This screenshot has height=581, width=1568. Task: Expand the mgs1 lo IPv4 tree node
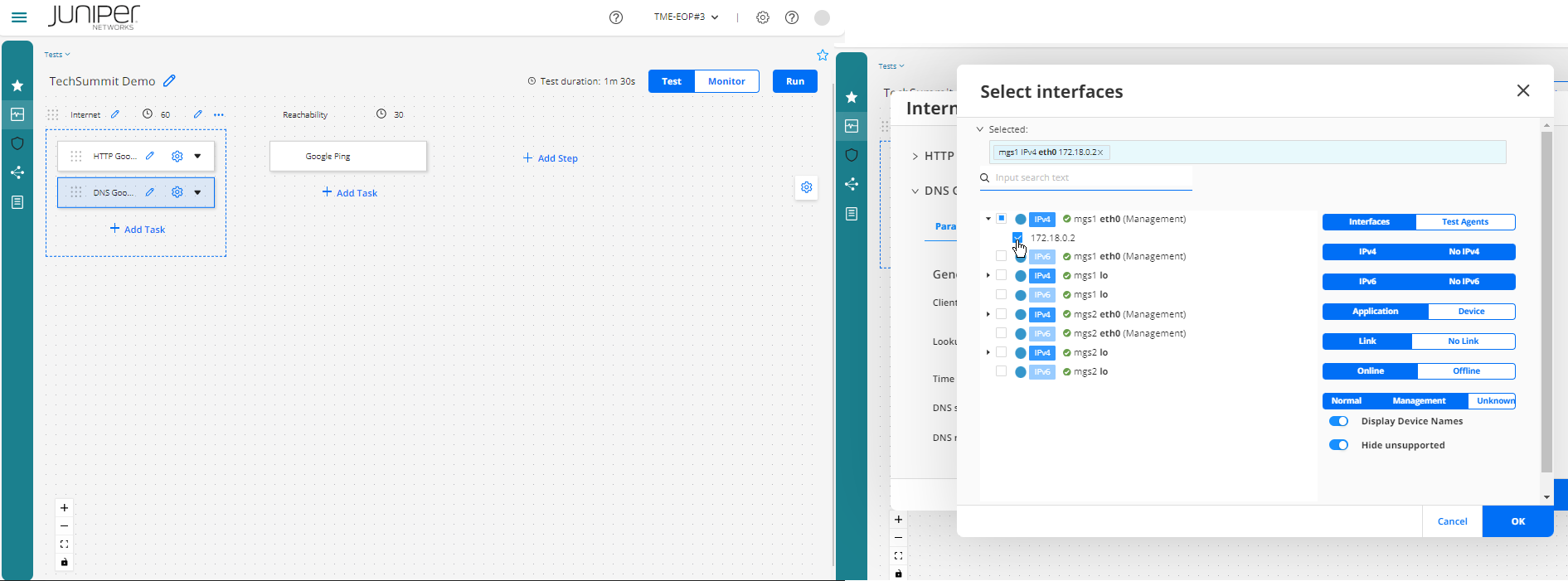(988, 275)
